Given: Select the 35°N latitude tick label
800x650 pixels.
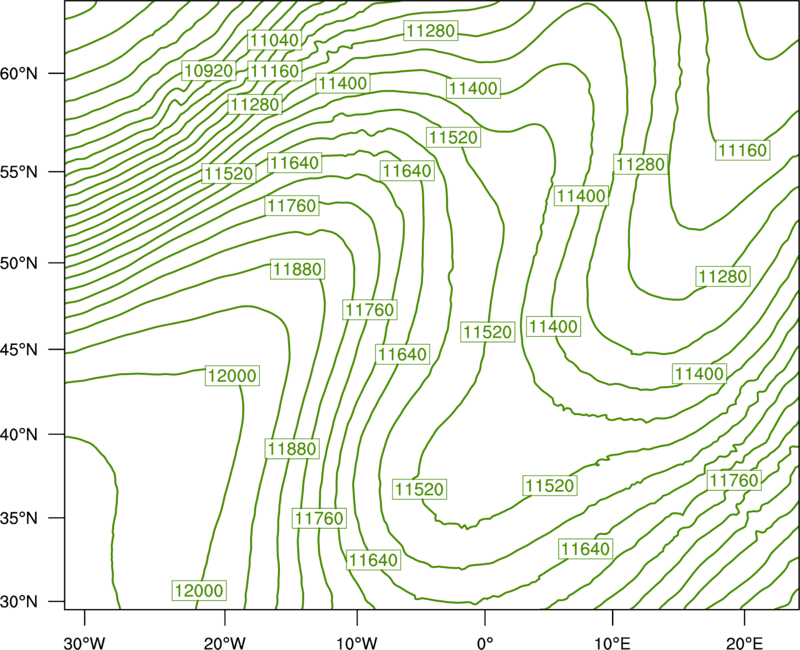Looking at the screenshot, I should (x=21, y=518).
